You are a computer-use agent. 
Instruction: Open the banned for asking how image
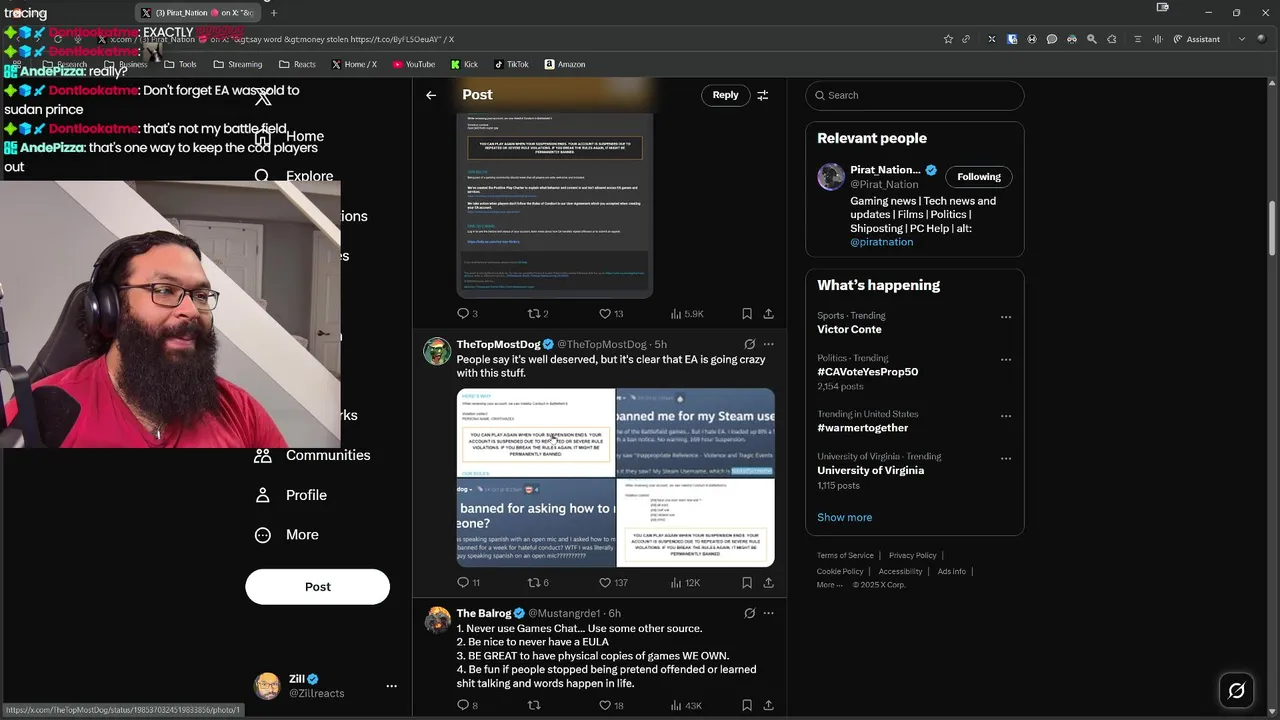pyautogui.click(x=536, y=523)
